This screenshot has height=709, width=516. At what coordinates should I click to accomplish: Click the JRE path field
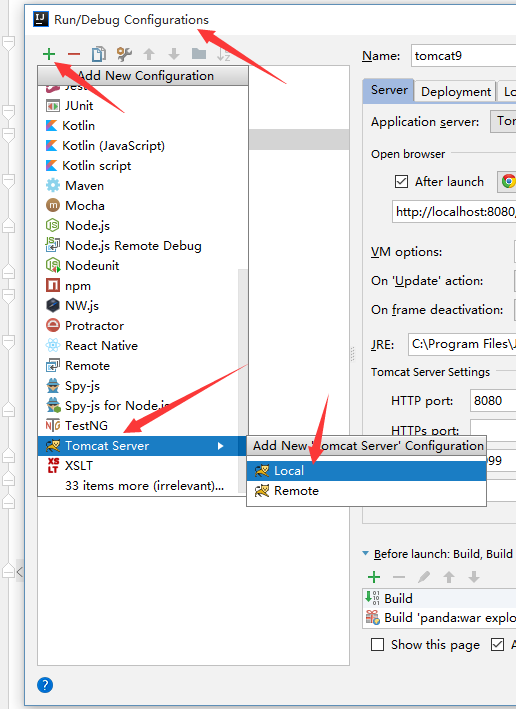tap(462, 344)
